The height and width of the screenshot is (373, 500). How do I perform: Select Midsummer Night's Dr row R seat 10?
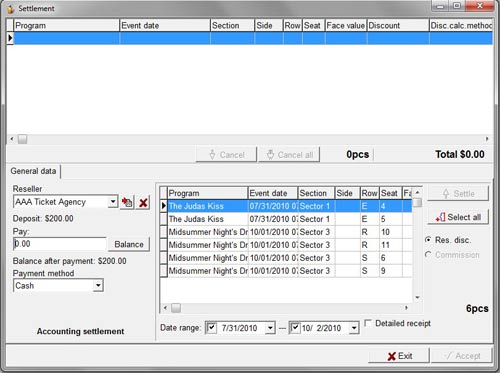pos(289,232)
